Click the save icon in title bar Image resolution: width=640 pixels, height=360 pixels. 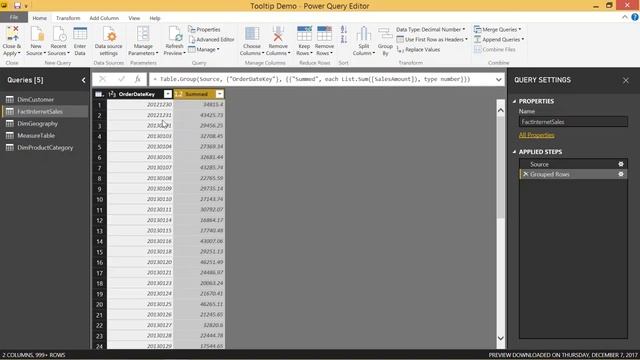click(x=18, y=5)
